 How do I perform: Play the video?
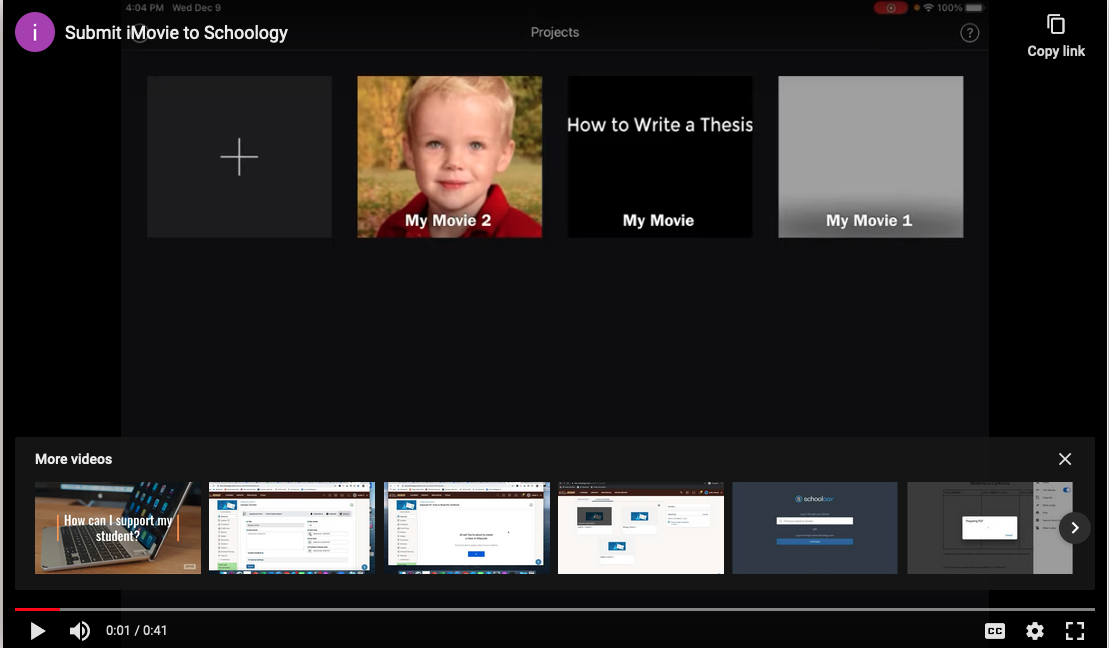37,631
